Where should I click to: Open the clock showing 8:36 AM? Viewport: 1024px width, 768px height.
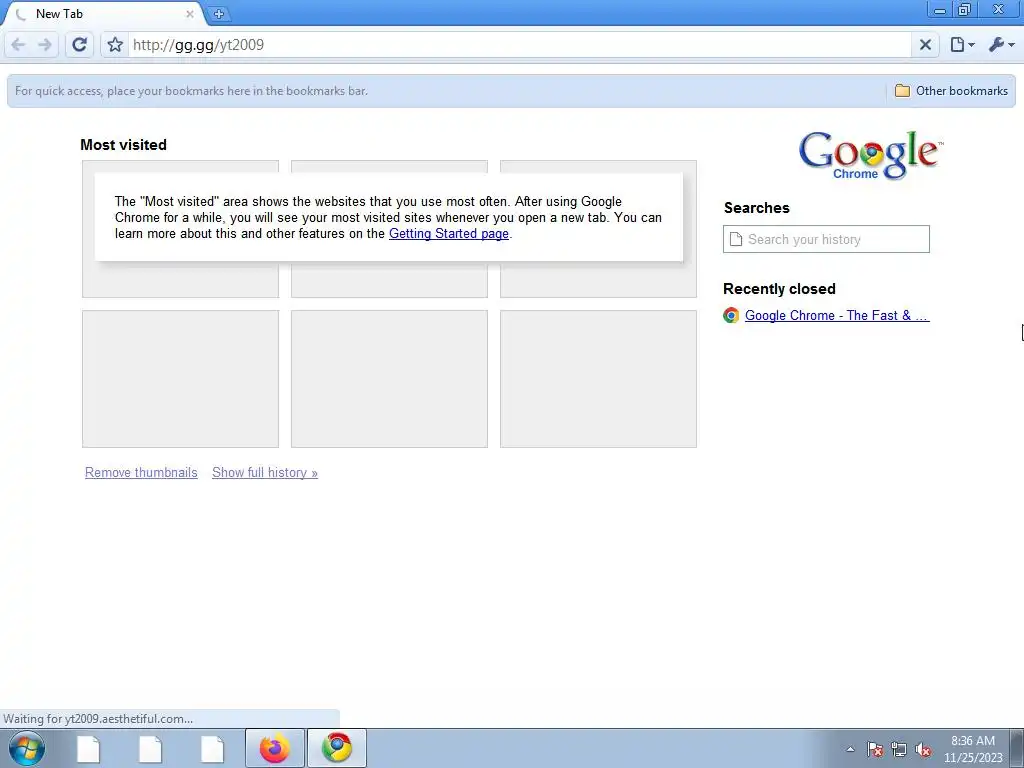973,749
